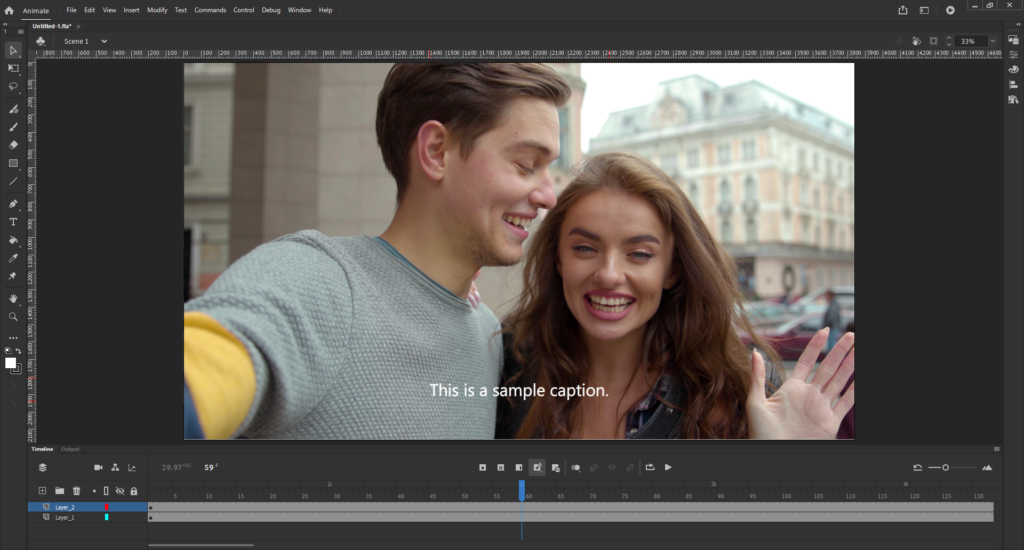
Task: Click the Zoom magnifier tool
Action: coord(13,316)
